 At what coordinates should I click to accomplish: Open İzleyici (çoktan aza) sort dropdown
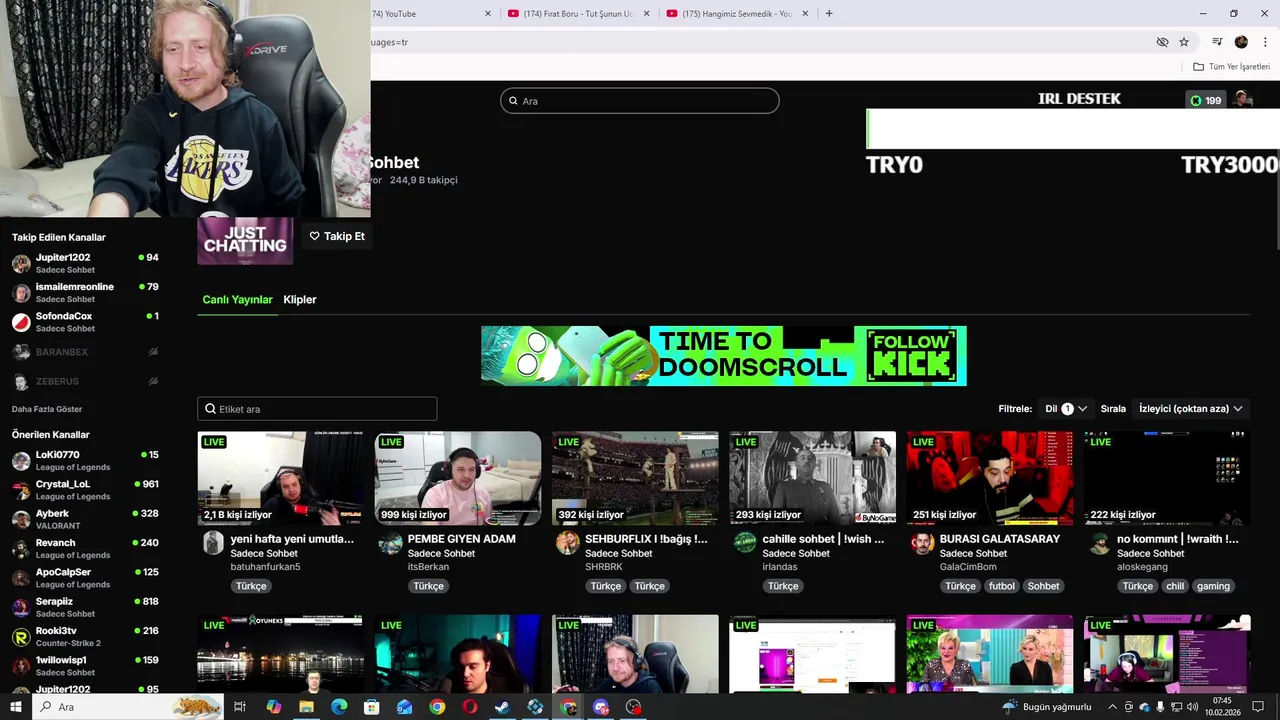1190,409
